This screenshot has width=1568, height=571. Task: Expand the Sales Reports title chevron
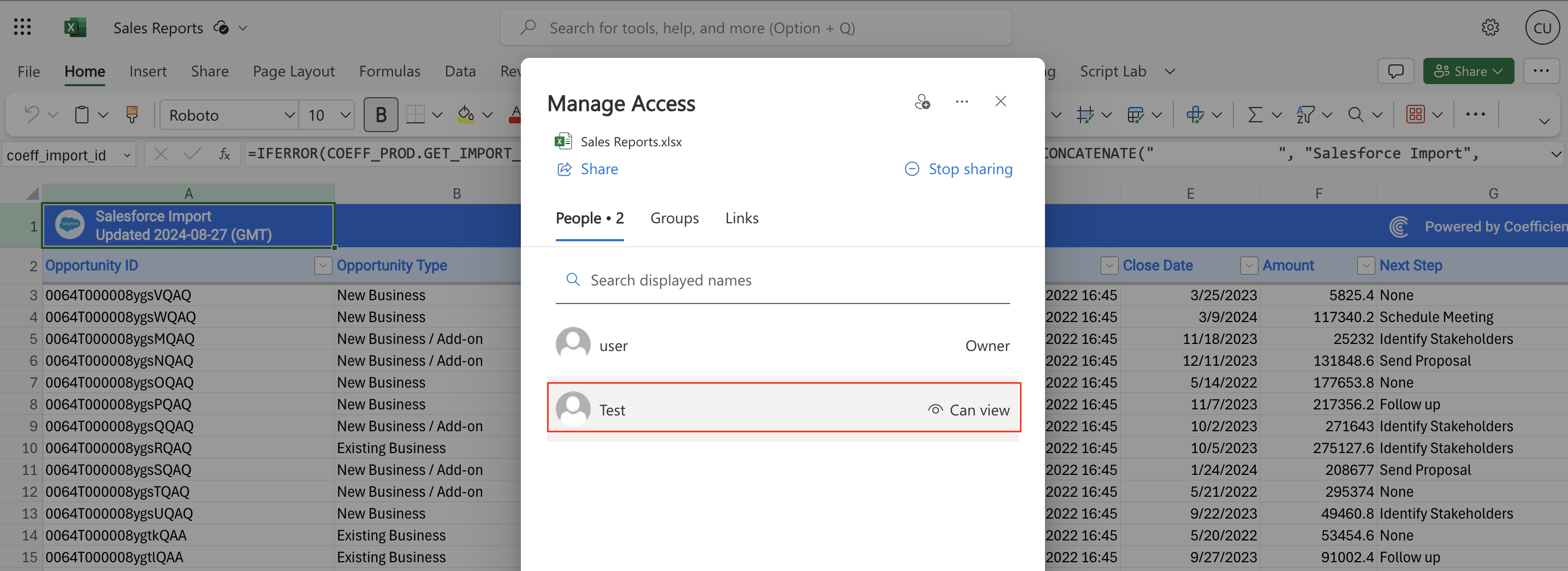(x=242, y=28)
